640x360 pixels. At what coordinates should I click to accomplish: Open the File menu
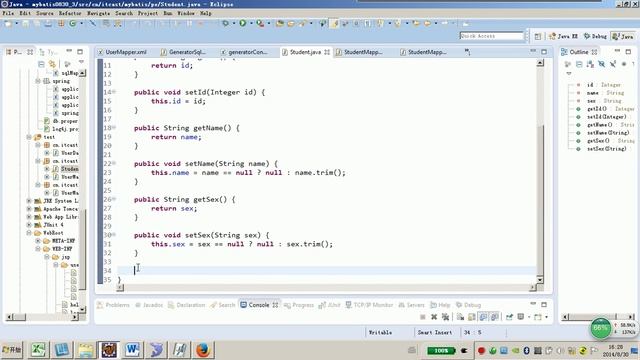[x=8, y=13]
